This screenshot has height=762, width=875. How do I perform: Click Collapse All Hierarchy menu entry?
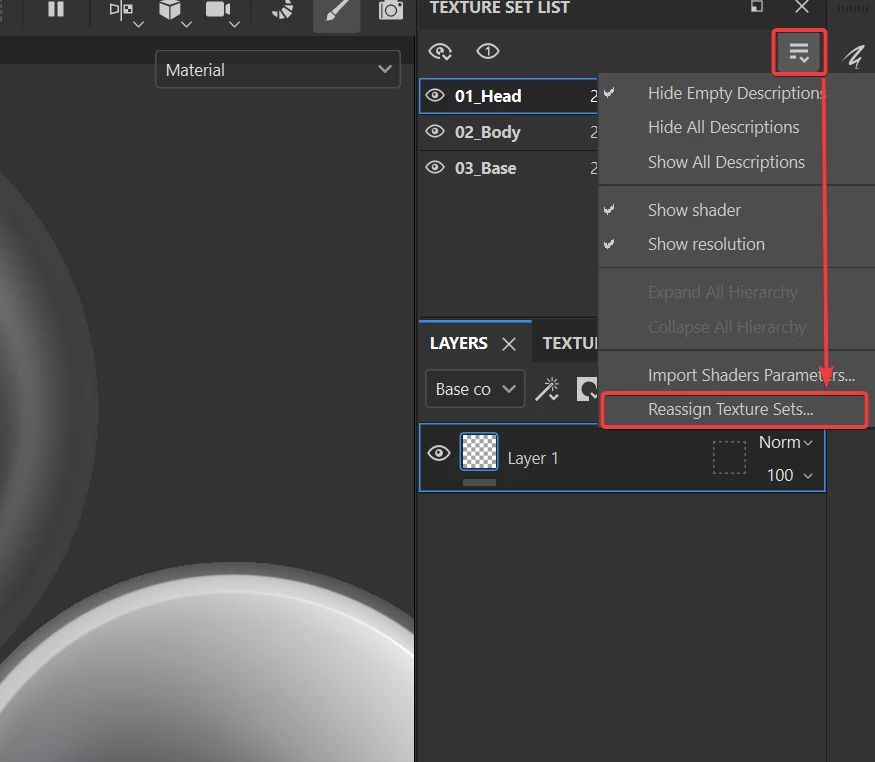tap(737, 326)
